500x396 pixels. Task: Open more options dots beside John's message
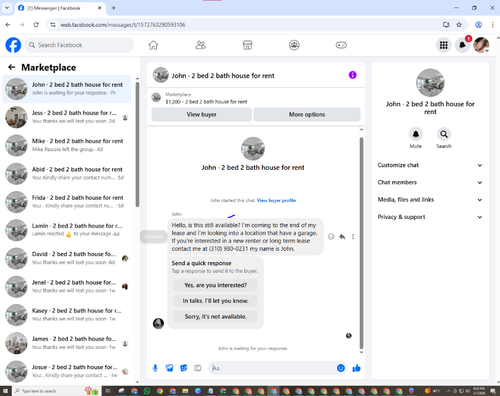353,237
